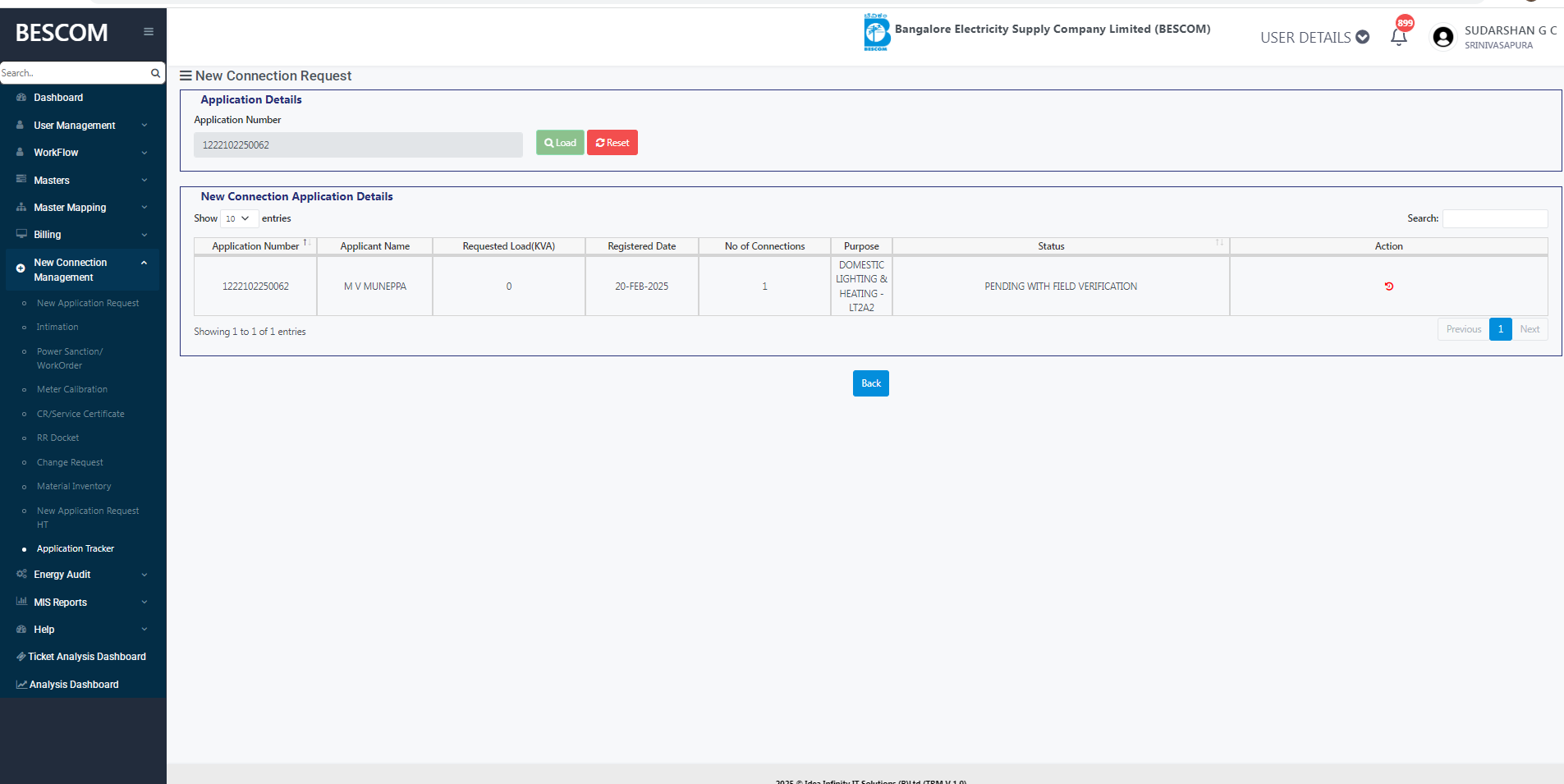Open the Show entries count dropdown
The width and height of the screenshot is (1564, 784).
(x=239, y=218)
